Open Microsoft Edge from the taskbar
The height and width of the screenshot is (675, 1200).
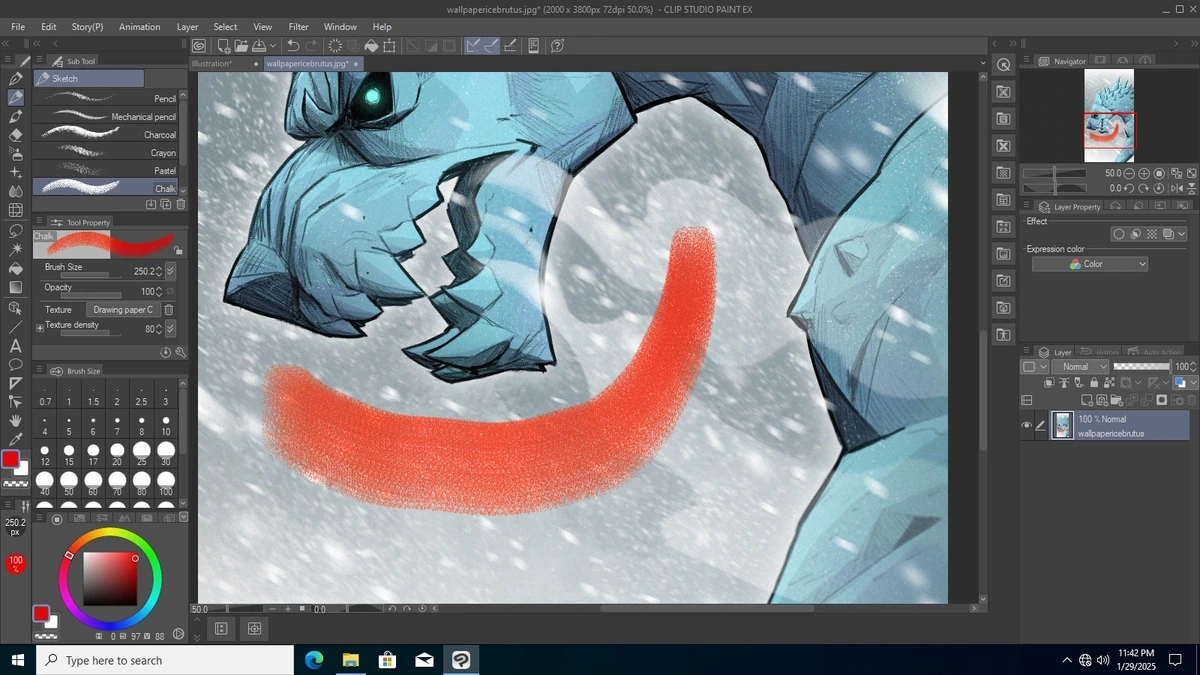tap(314, 660)
